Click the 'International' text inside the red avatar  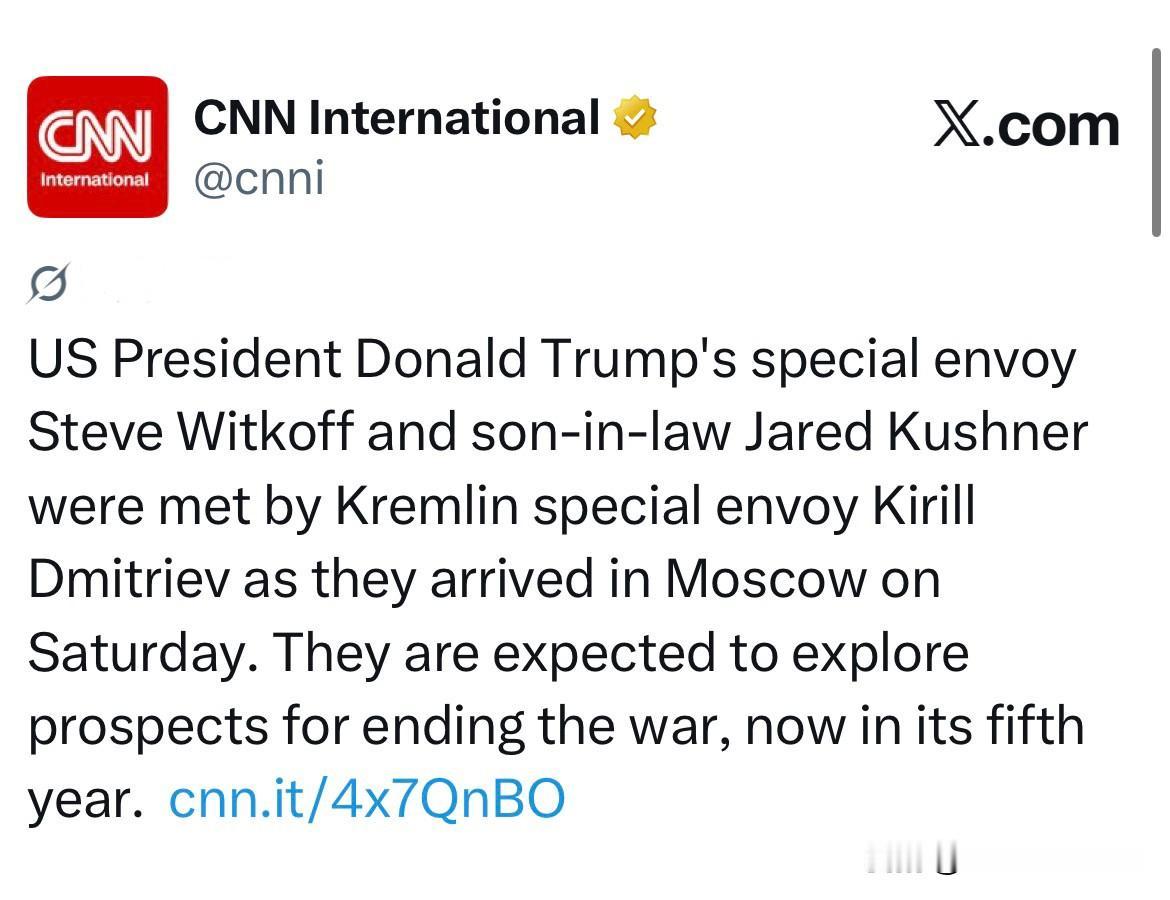pos(95,180)
